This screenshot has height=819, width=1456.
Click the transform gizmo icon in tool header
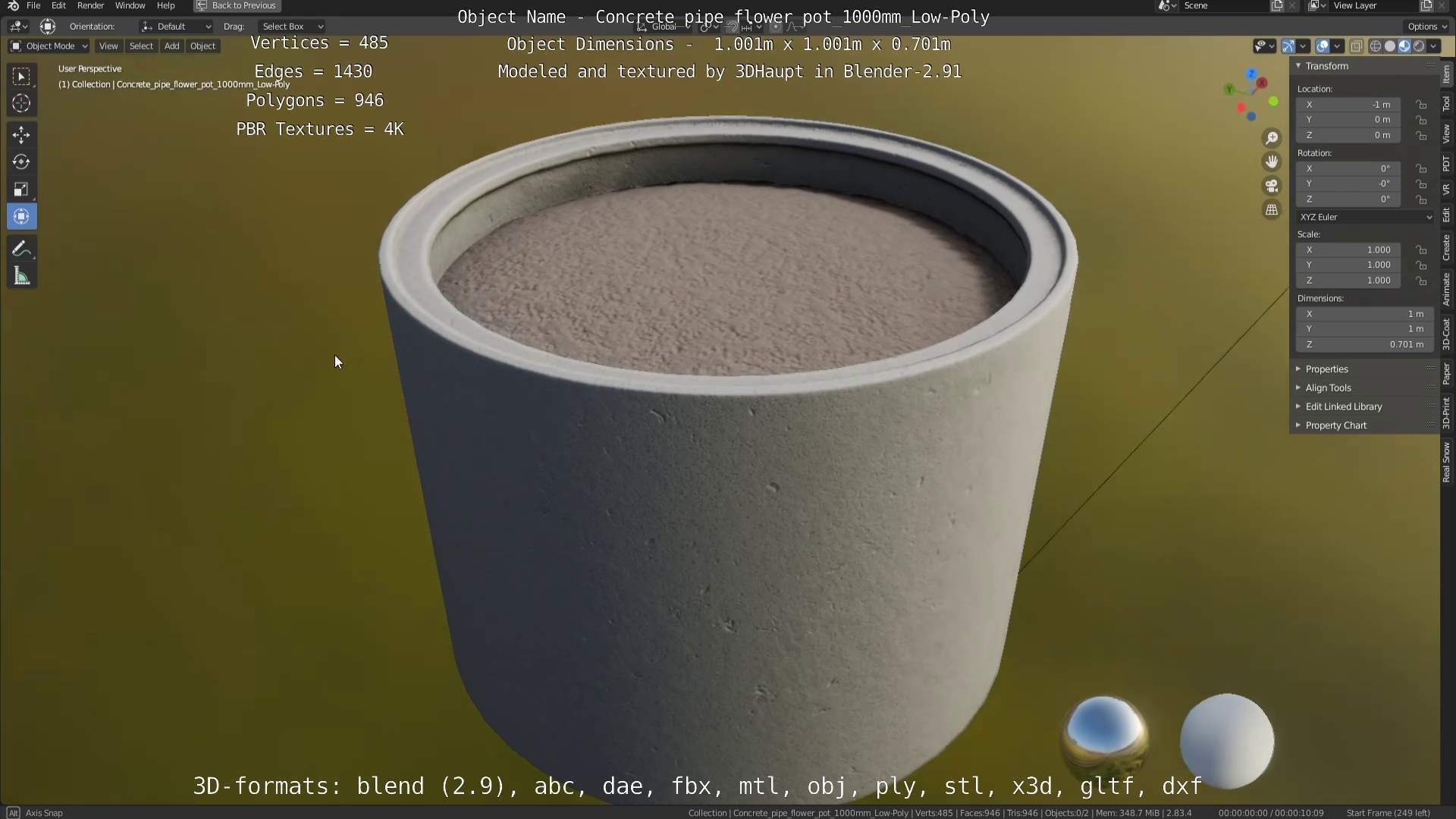coord(48,27)
